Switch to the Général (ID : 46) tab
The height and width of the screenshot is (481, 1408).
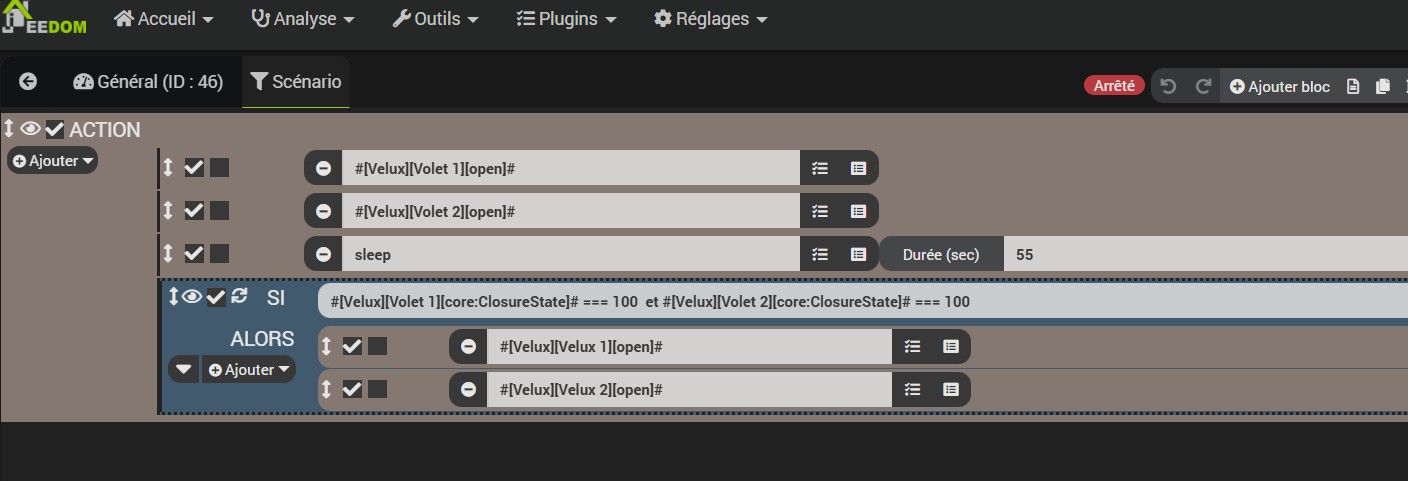coord(148,82)
